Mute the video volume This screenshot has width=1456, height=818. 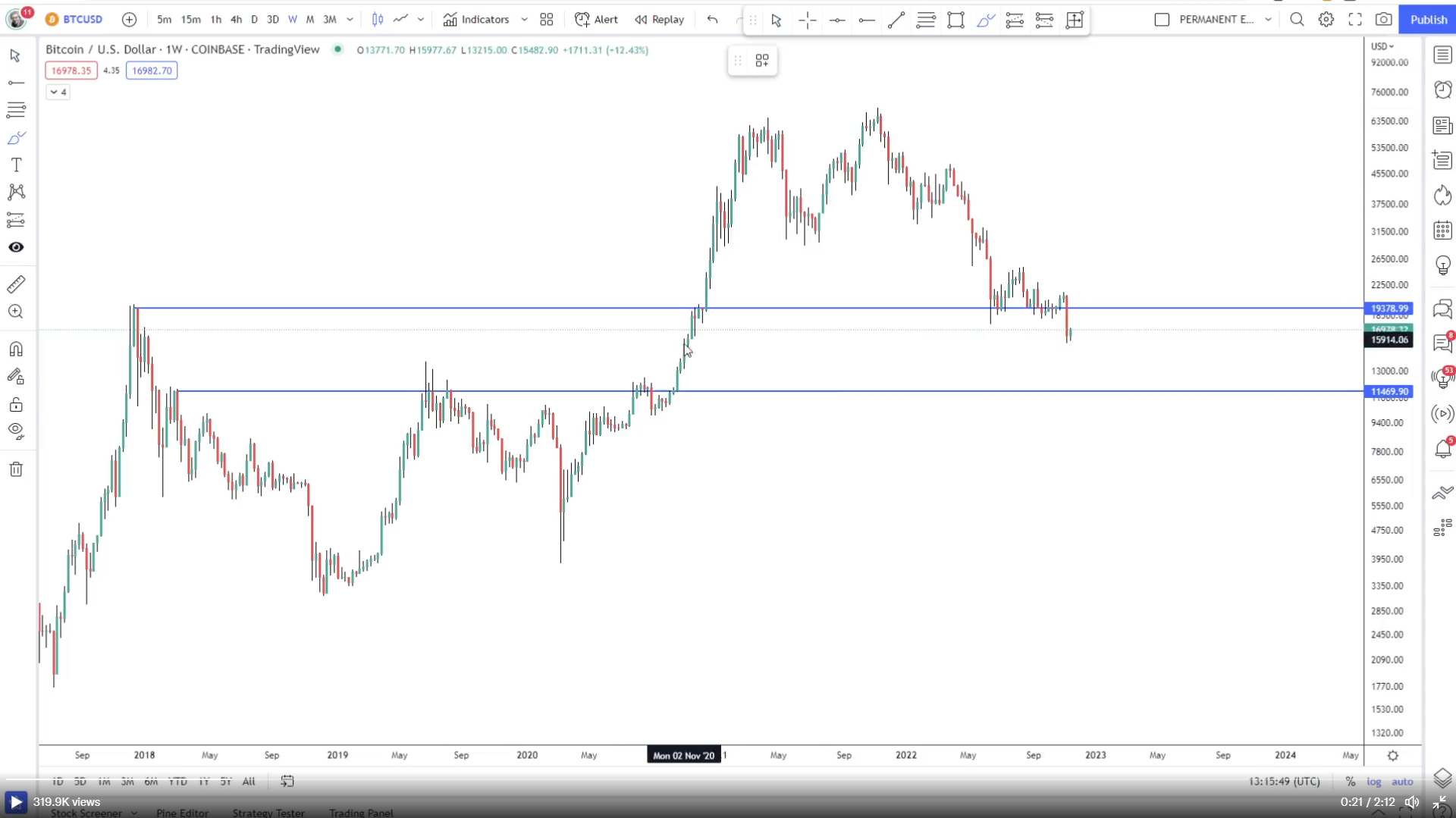pyautogui.click(x=1412, y=802)
